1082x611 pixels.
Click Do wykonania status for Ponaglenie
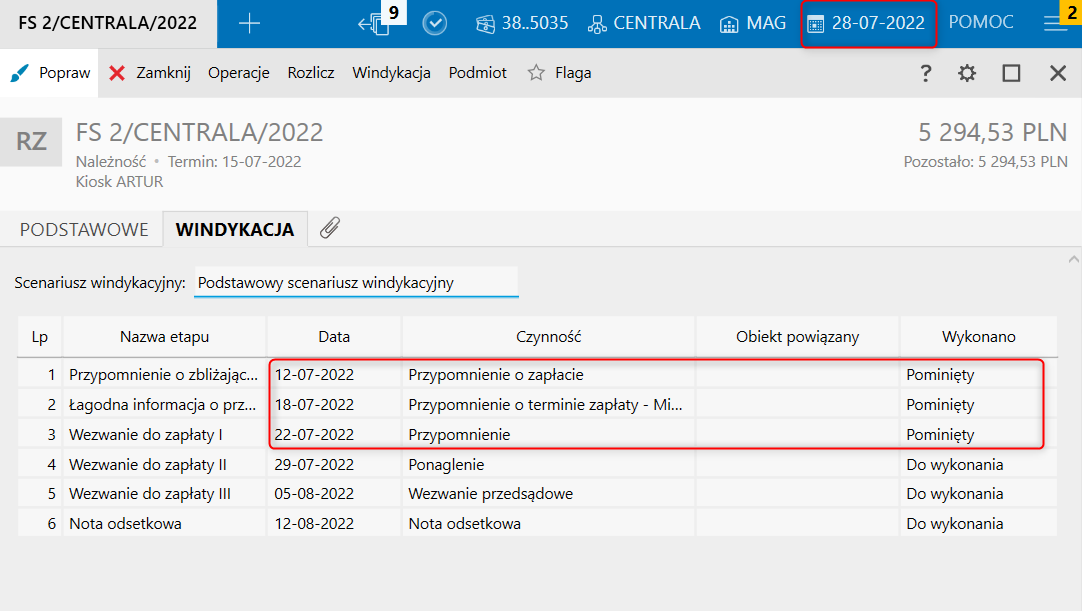[978, 464]
